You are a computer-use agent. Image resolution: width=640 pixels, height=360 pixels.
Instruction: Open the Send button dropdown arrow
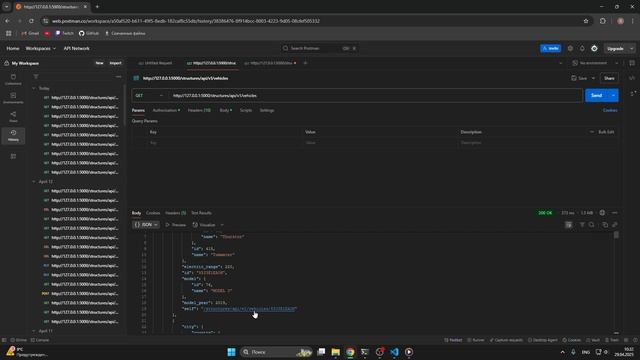coord(613,96)
